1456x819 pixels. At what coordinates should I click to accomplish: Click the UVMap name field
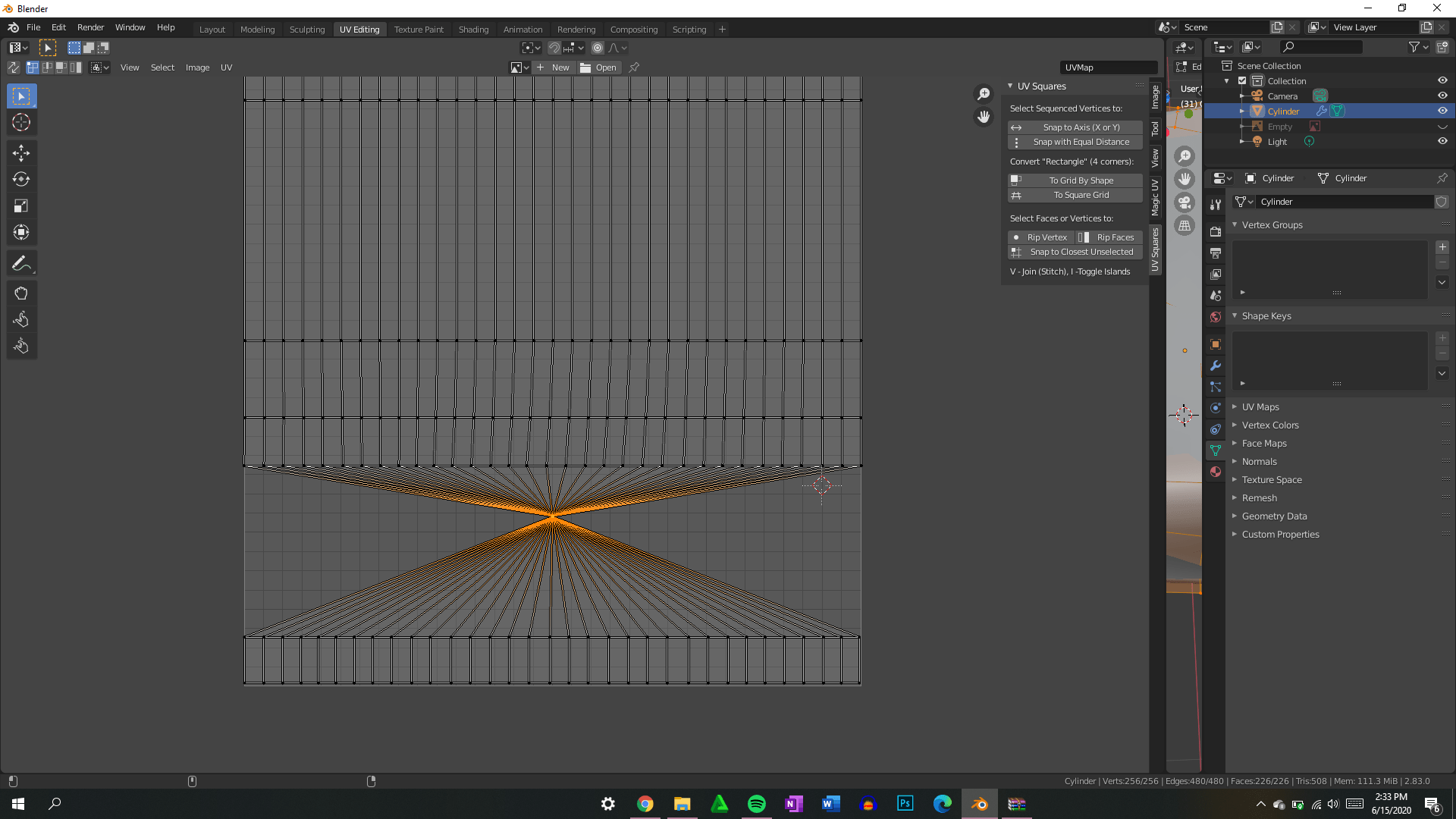pyautogui.click(x=1108, y=67)
